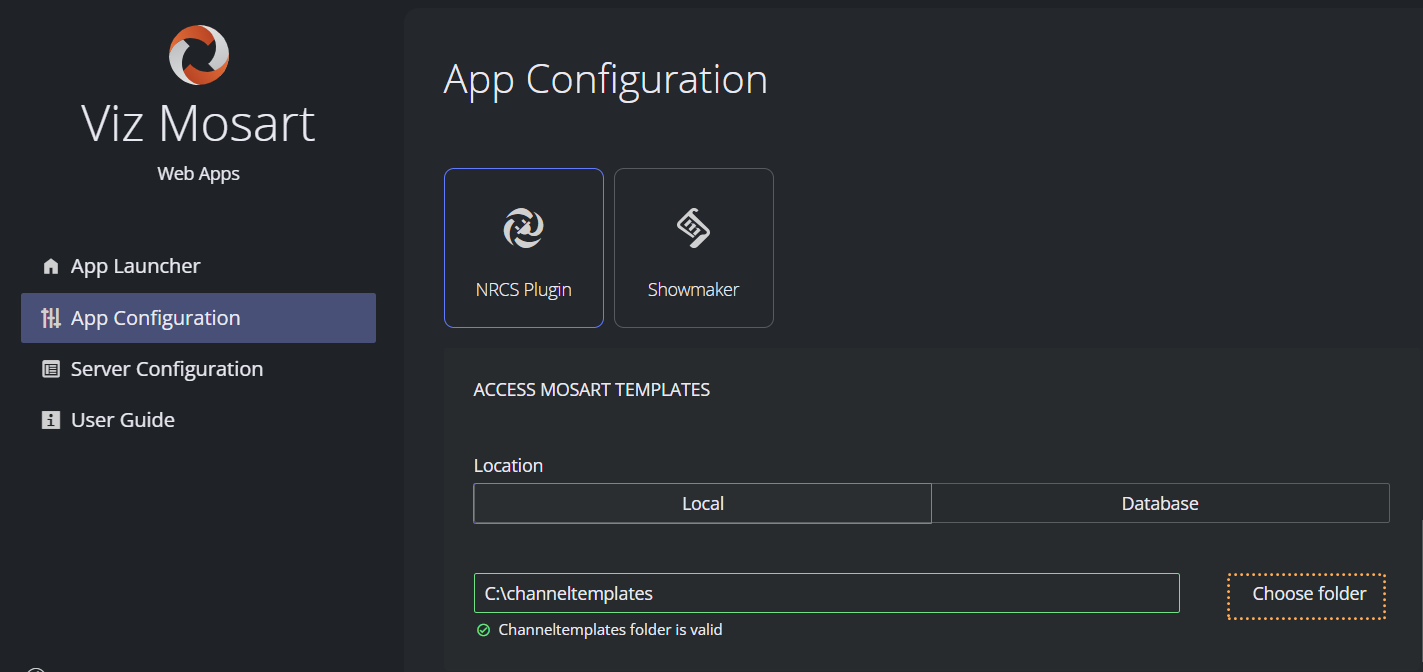The height and width of the screenshot is (672, 1423).
Task: Click the App Configuration page heading
Action: (x=606, y=80)
